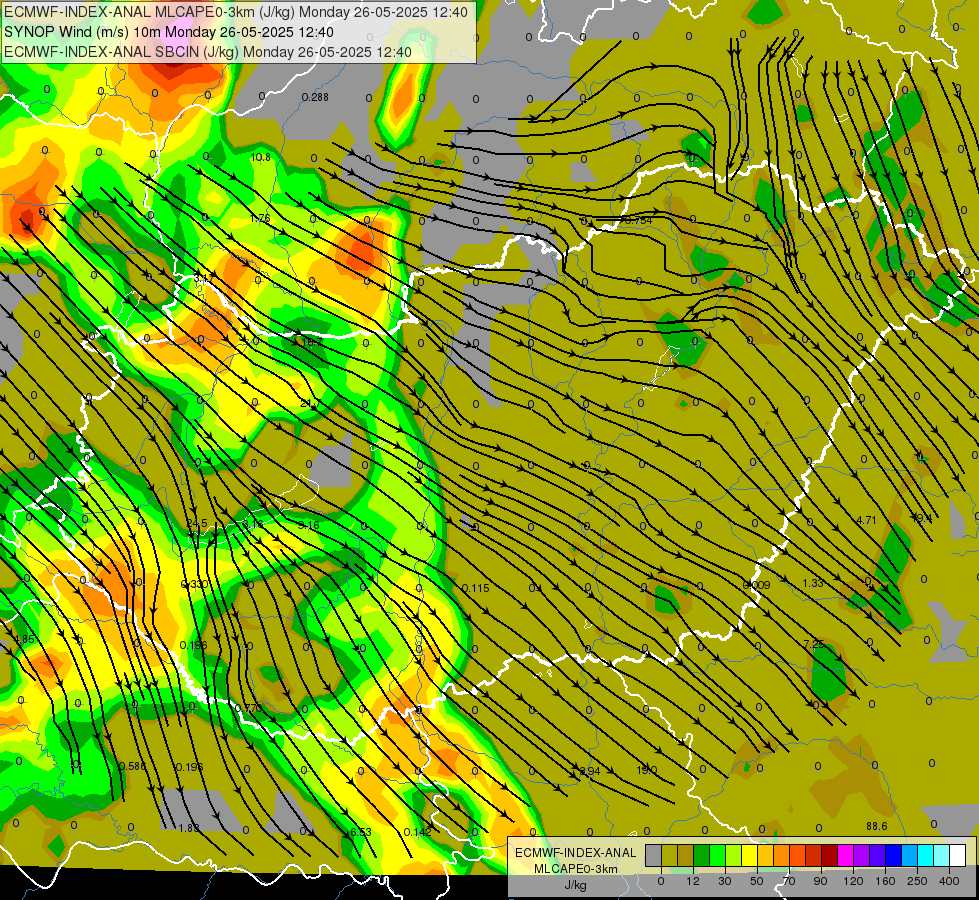Click the SBCIN title line in header box
979x900 pixels.
(208, 52)
